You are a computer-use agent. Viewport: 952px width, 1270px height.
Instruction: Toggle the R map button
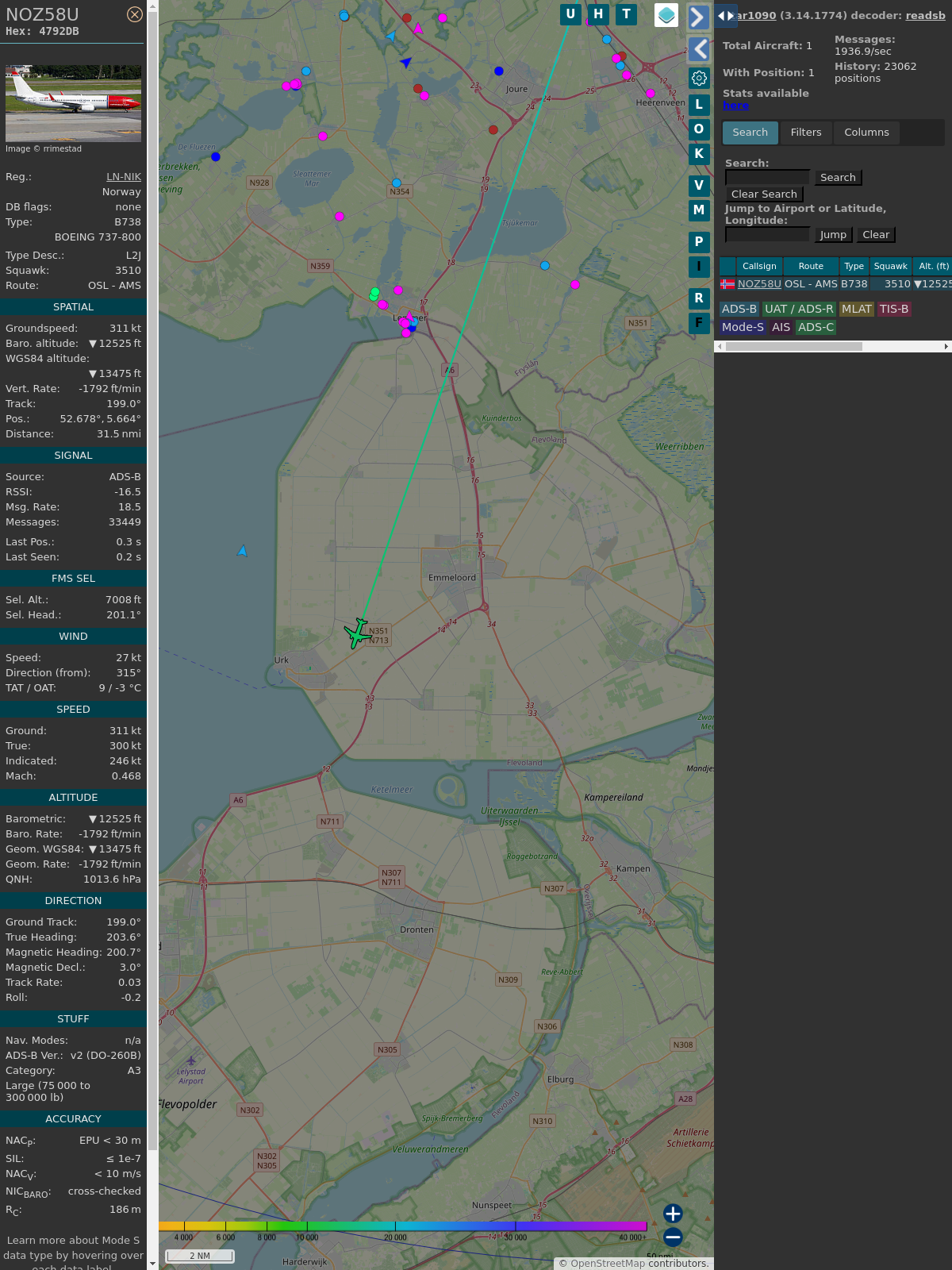[699, 298]
